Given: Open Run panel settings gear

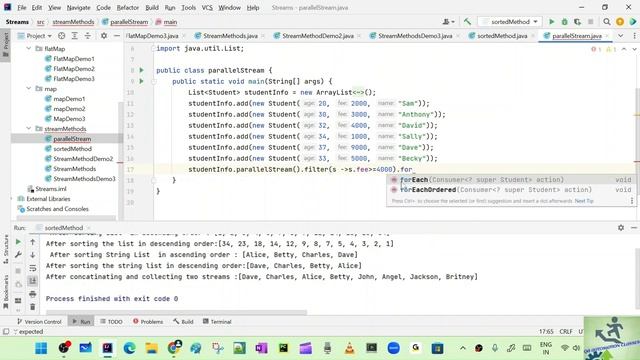Looking at the screenshot, I should click(x=621, y=228).
